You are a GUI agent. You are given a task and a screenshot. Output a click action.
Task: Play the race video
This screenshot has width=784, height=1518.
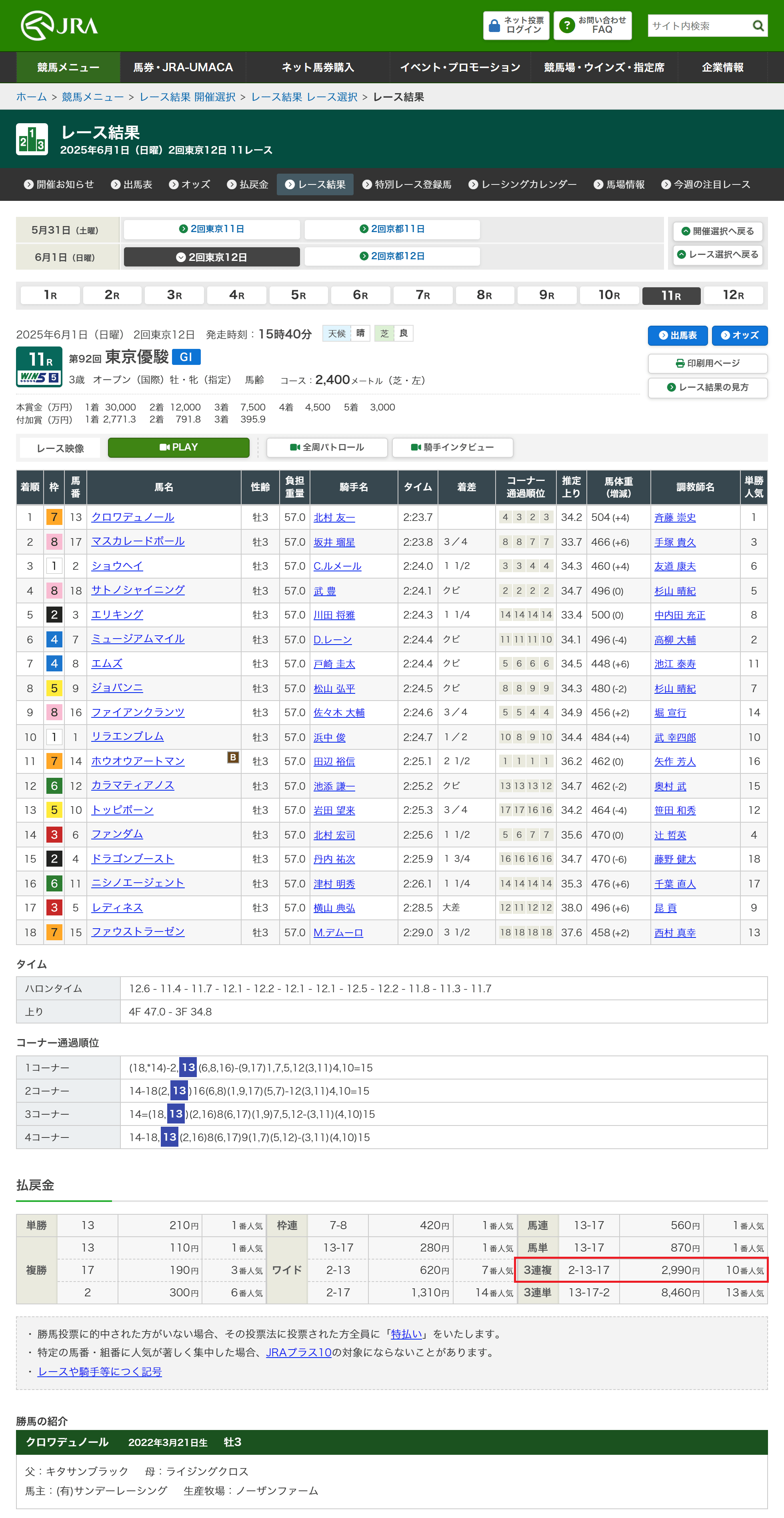coord(178,447)
